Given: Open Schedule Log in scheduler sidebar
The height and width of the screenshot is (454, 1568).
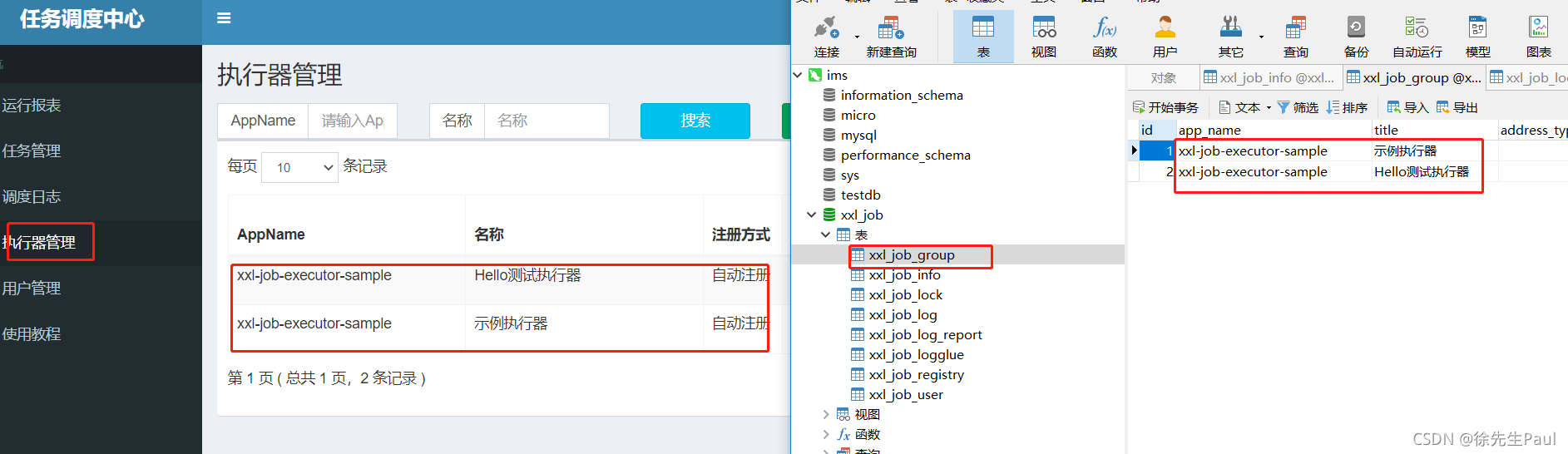Looking at the screenshot, I should (32, 197).
